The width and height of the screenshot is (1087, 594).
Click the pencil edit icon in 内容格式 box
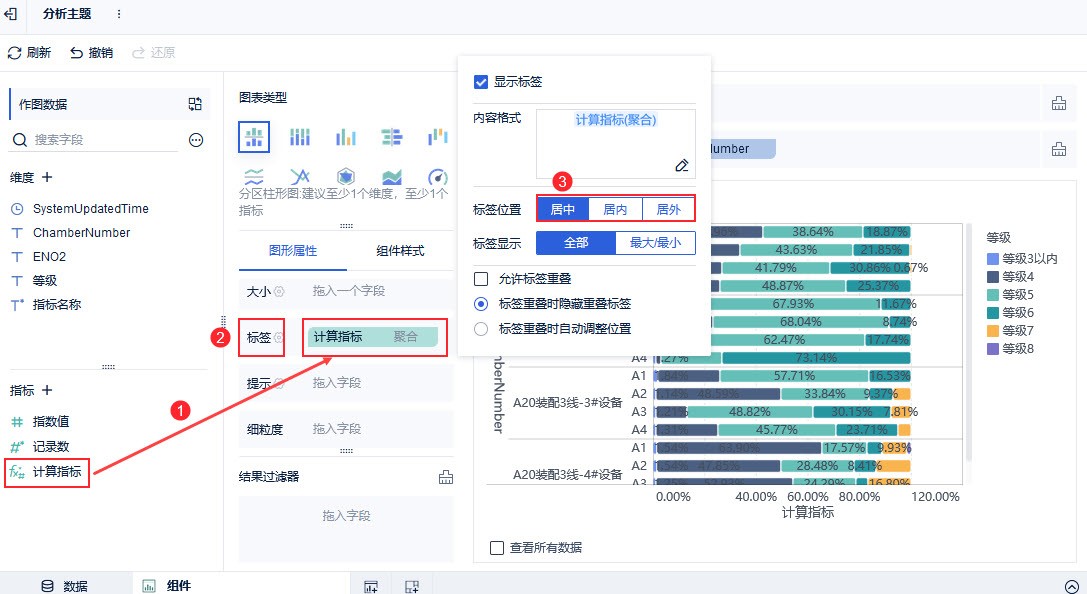coord(682,165)
